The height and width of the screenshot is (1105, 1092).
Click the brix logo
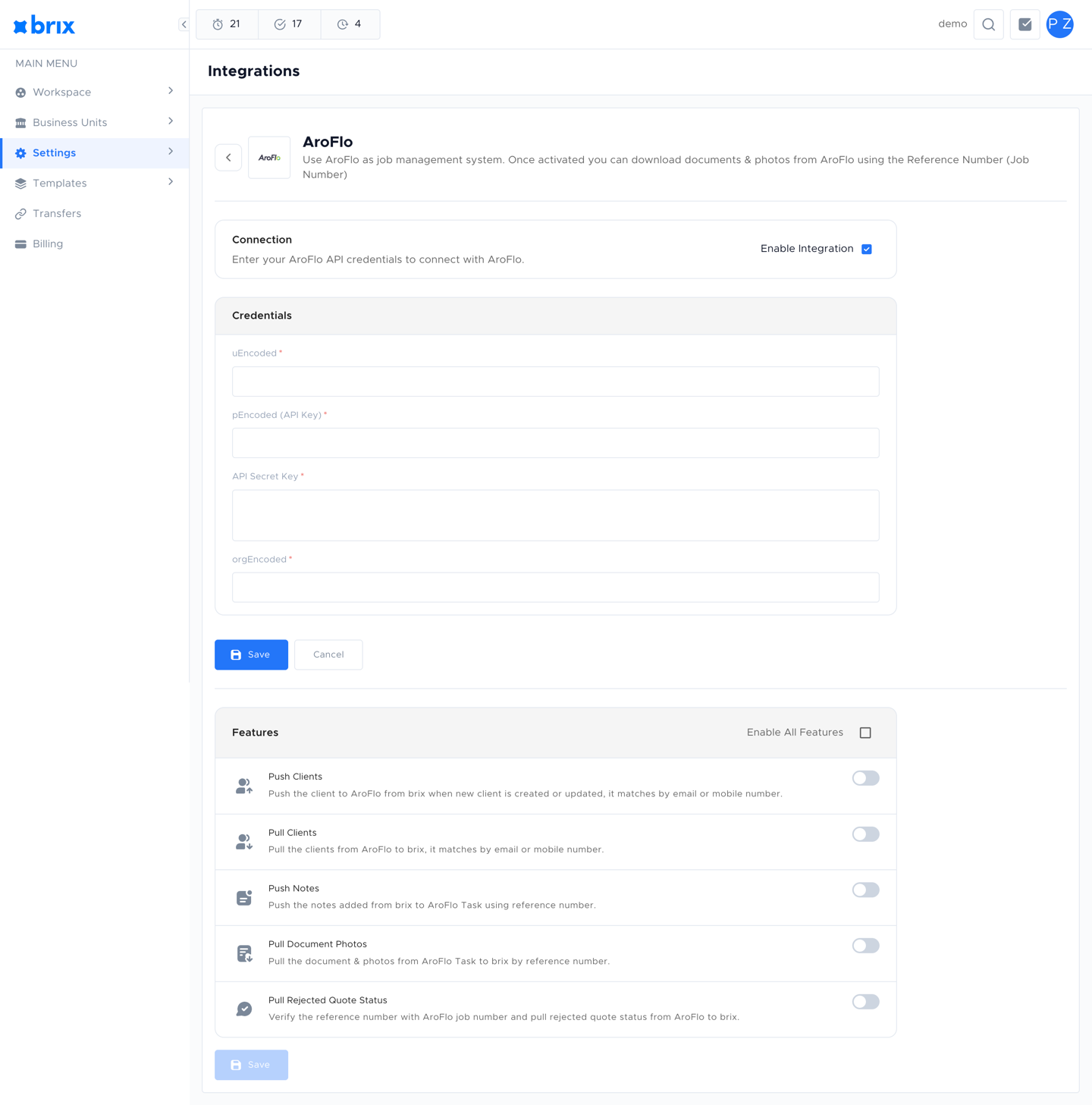coord(44,25)
